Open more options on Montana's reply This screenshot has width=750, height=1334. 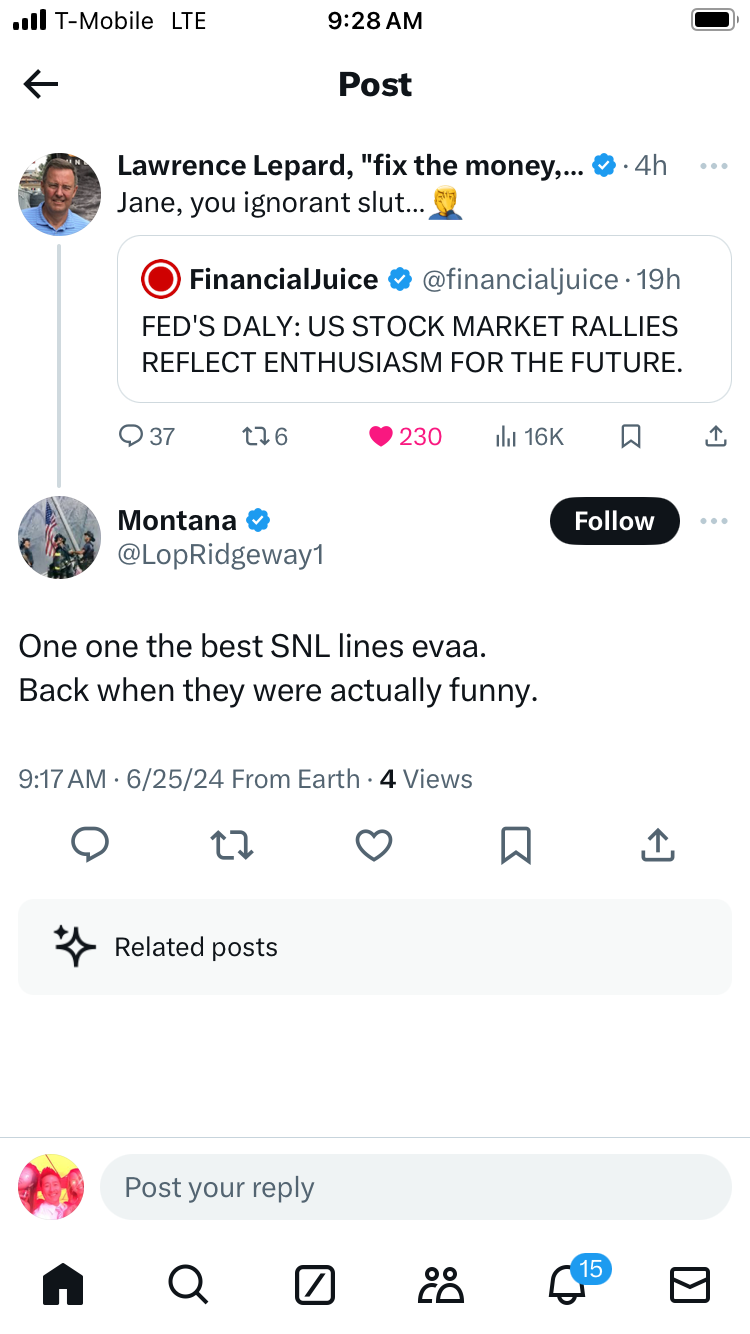[x=713, y=521]
